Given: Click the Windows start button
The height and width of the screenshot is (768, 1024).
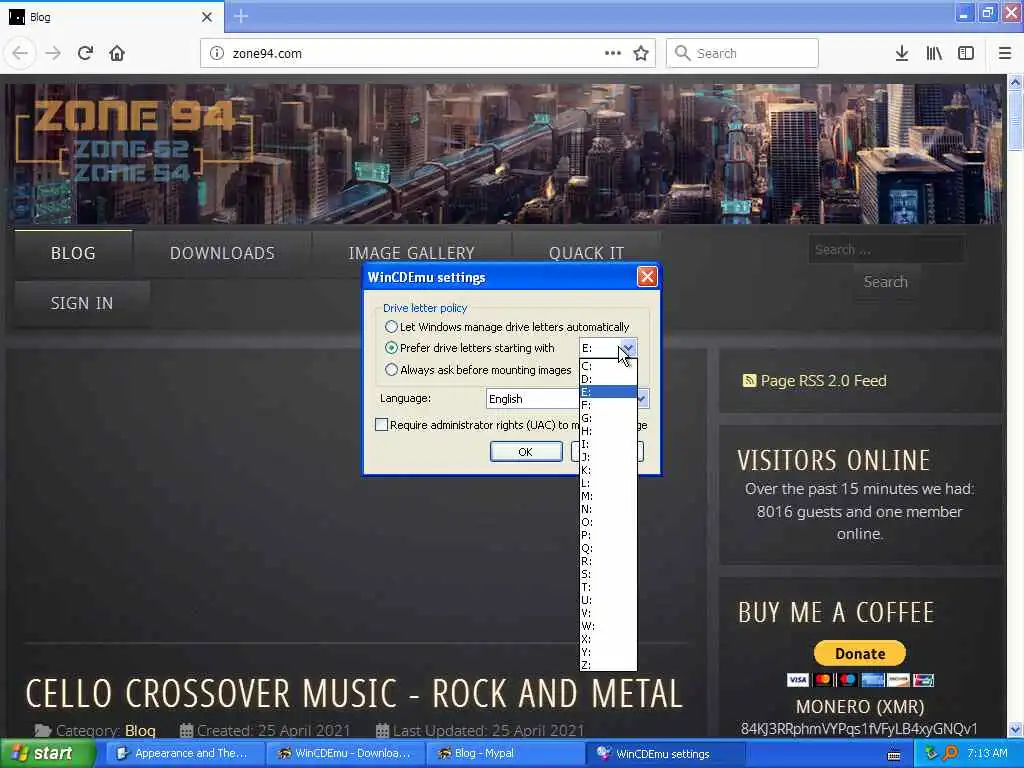Looking at the screenshot, I should (x=46, y=753).
